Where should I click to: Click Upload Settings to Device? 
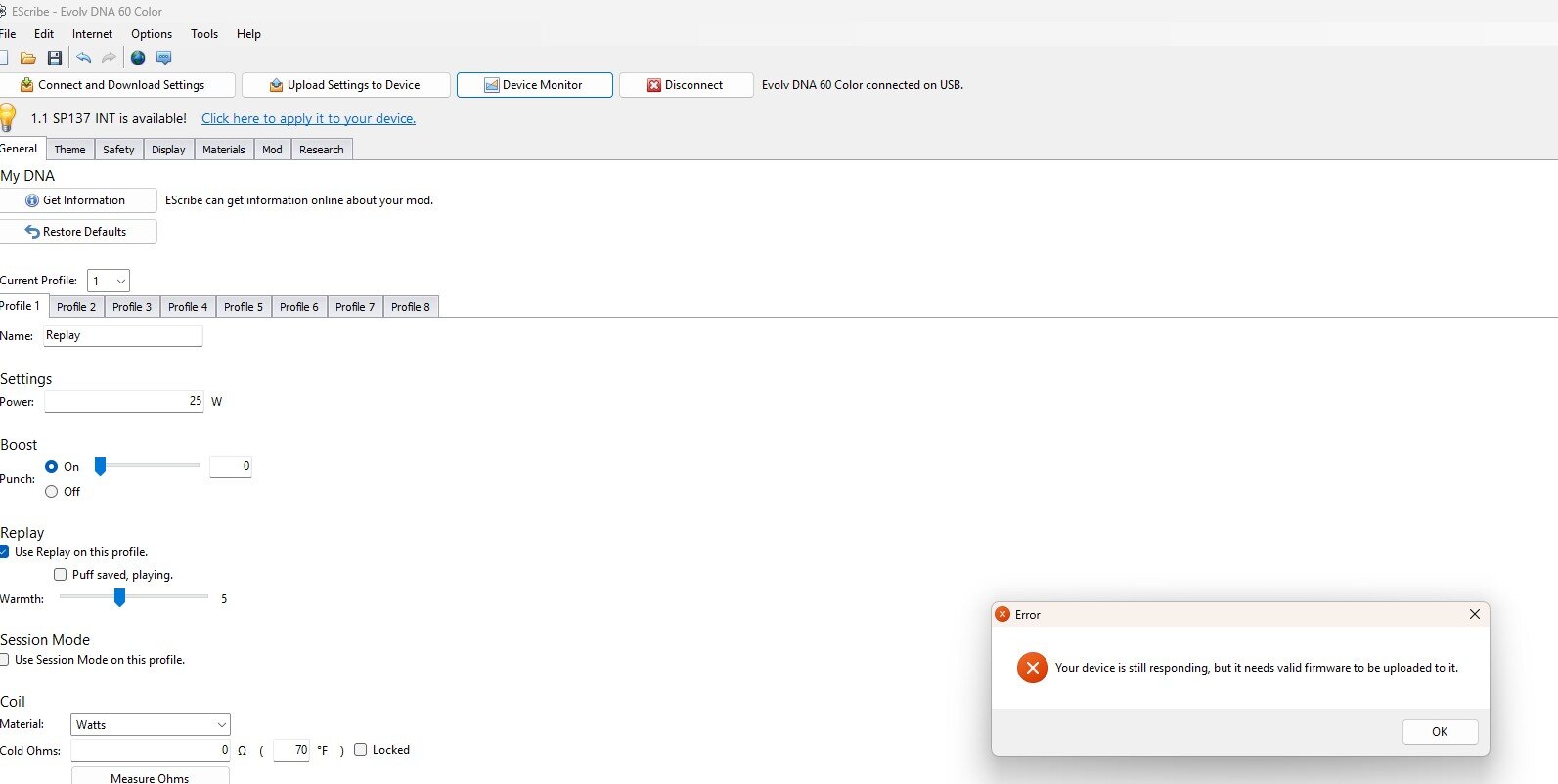346,85
